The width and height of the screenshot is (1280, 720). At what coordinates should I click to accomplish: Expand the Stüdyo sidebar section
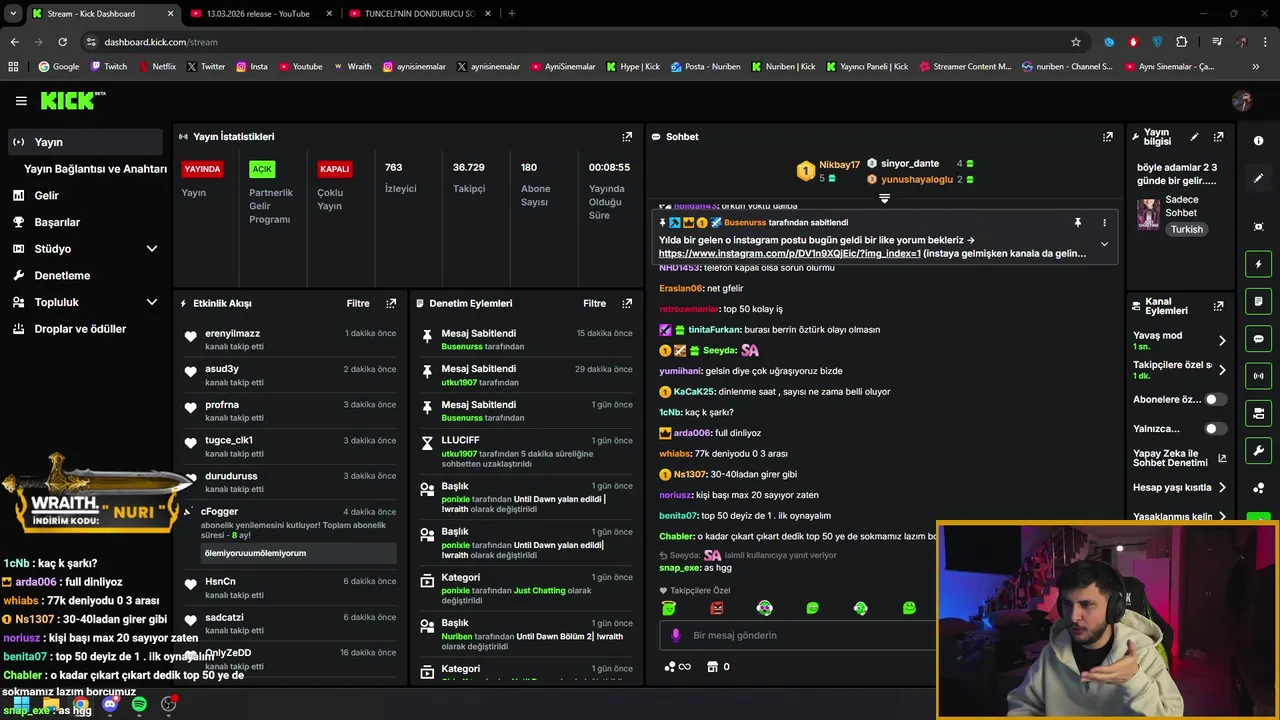coord(152,249)
